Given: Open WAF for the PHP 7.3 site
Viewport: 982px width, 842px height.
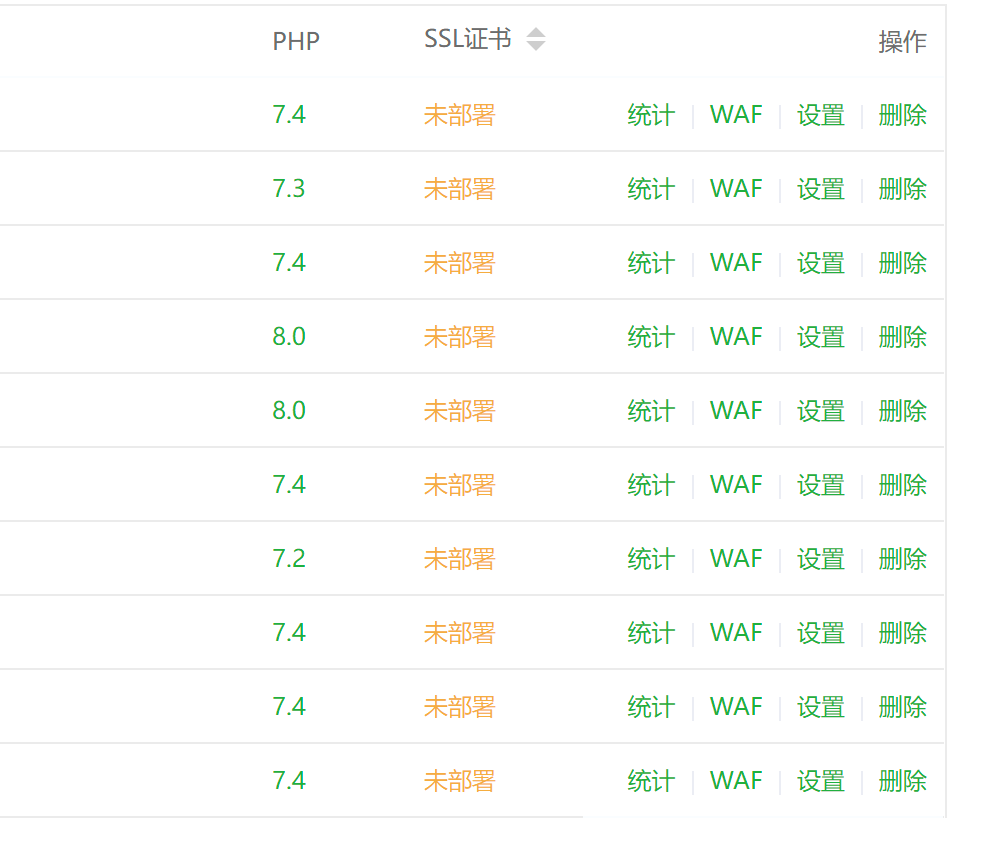Looking at the screenshot, I should [x=736, y=189].
